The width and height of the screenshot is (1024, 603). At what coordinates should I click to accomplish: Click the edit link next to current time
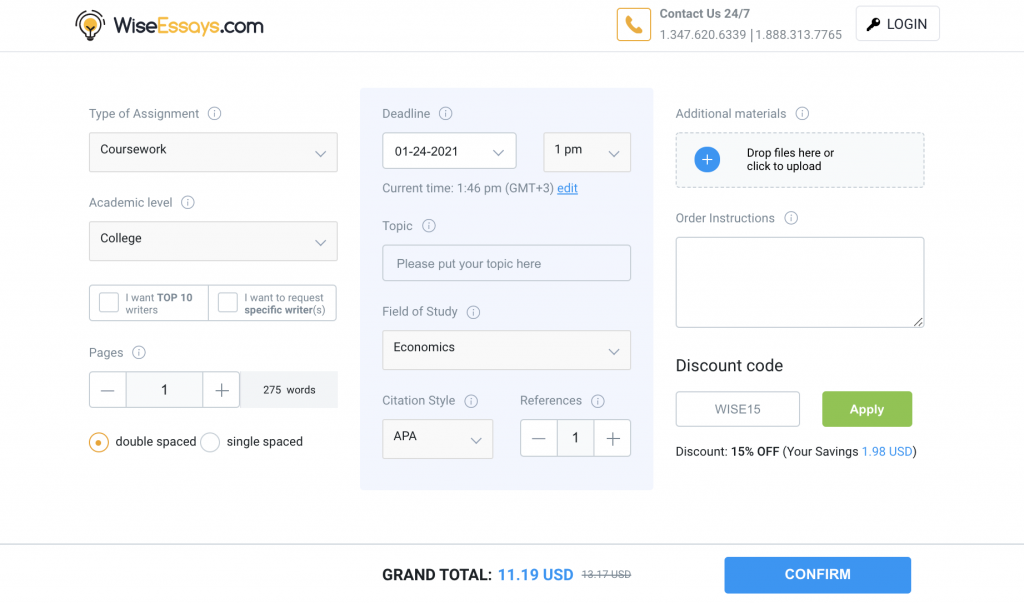567,188
